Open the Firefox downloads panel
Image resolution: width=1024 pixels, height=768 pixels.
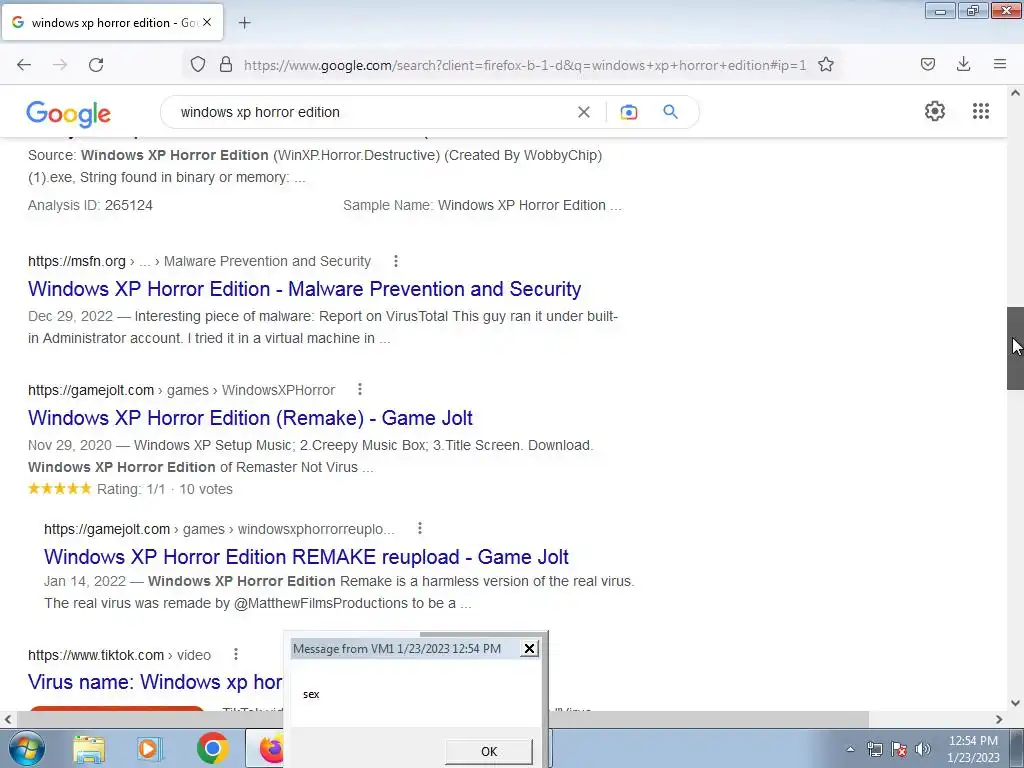click(x=963, y=64)
